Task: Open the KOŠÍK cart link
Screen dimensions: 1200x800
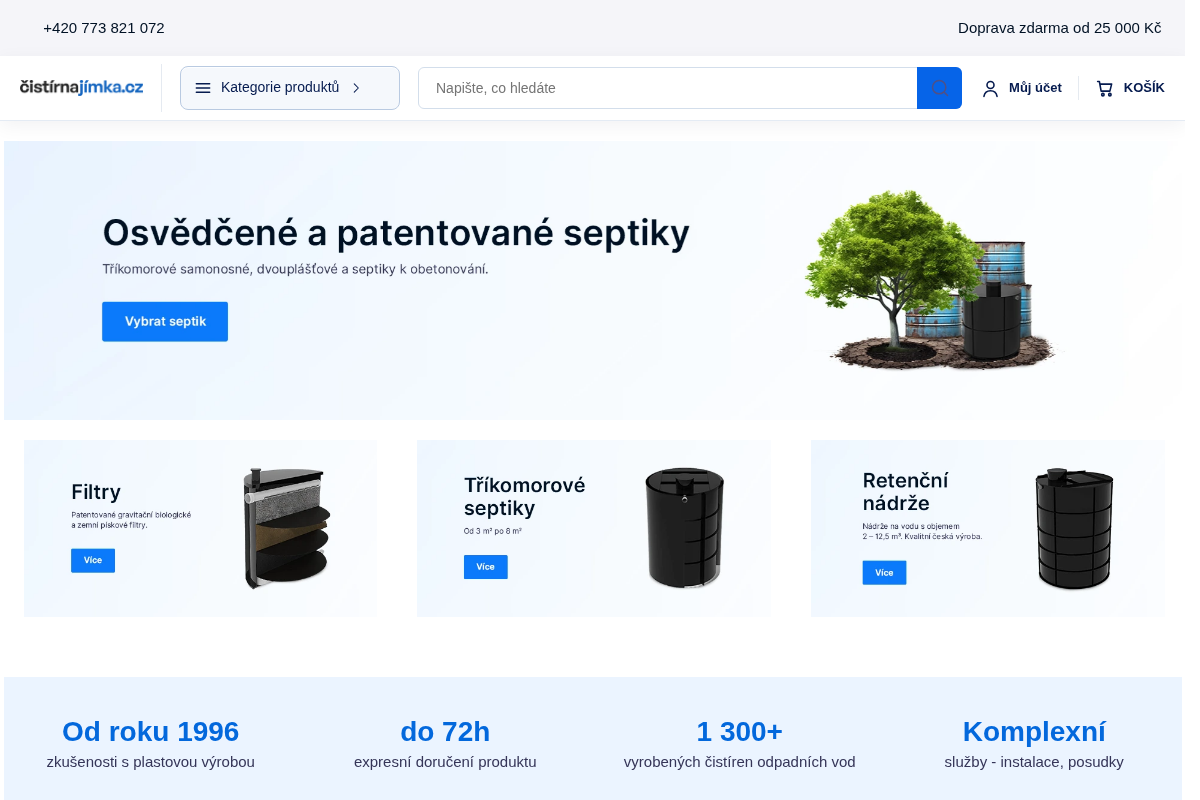Action: point(1144,88)
